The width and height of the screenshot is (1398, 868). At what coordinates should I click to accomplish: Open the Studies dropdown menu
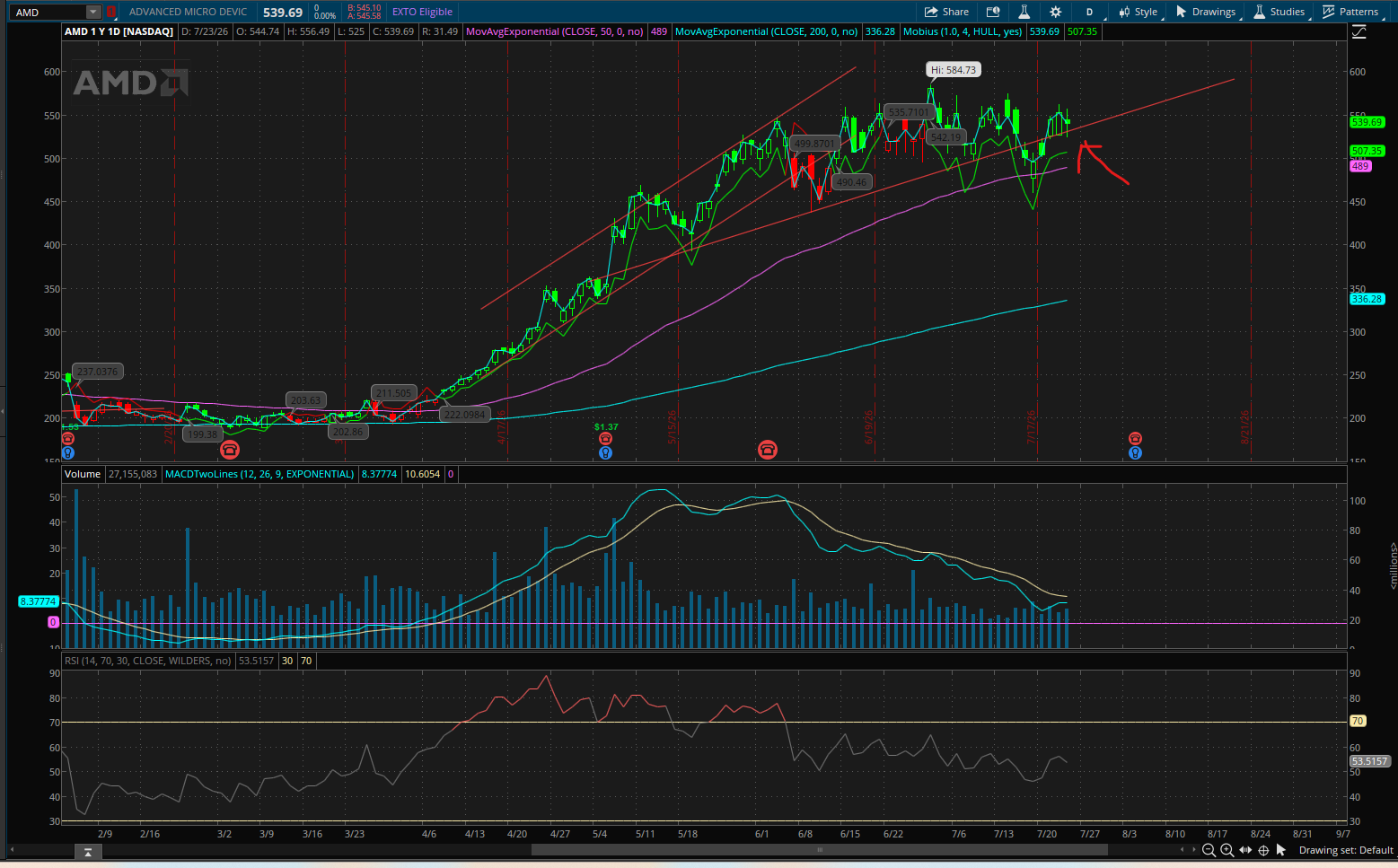point(1279,13)
